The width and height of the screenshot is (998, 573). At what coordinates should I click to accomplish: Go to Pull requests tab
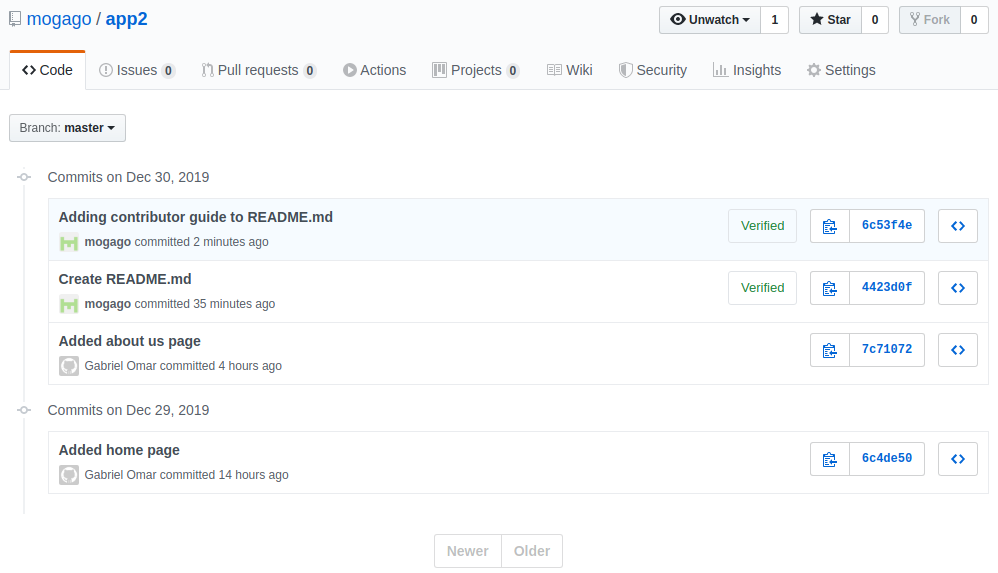[258, 70]
